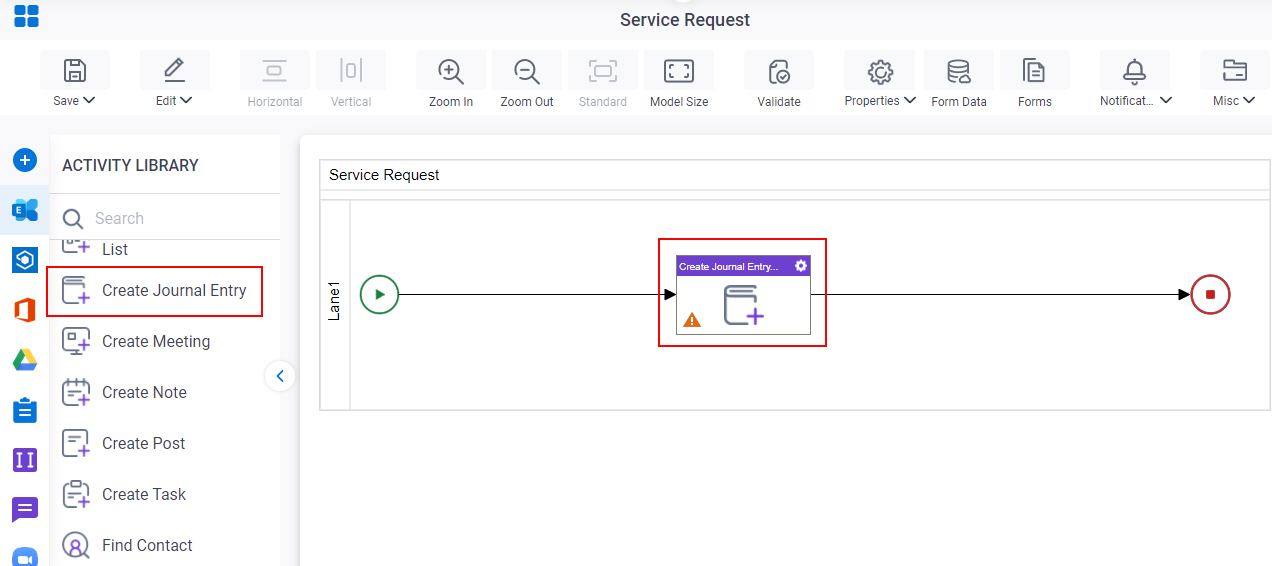
Task: Select the Microsoft Office sidebar icon
Action: [25, 310]
